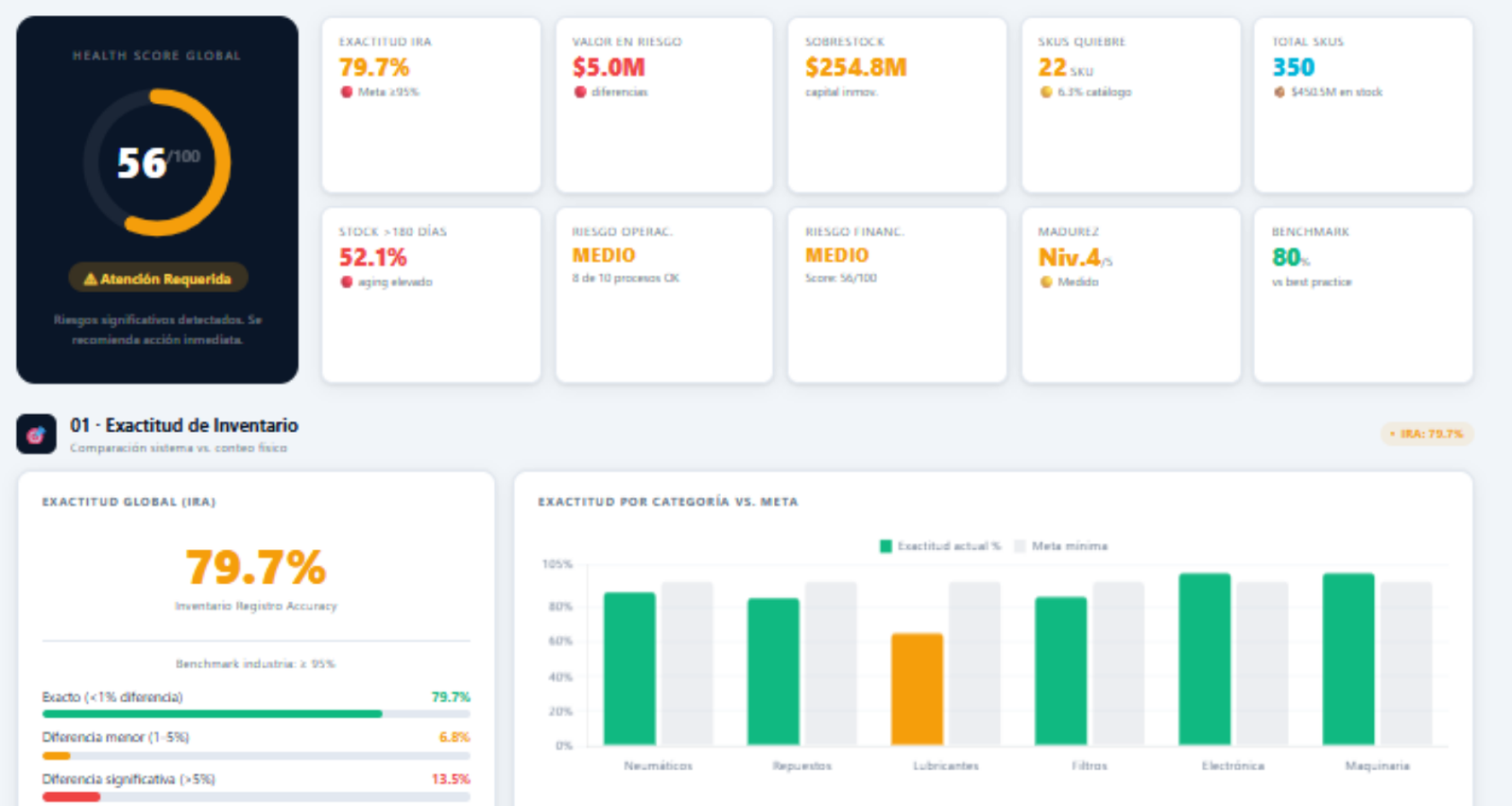Open the Madurez Niv.4 card

coord(1130,295)
